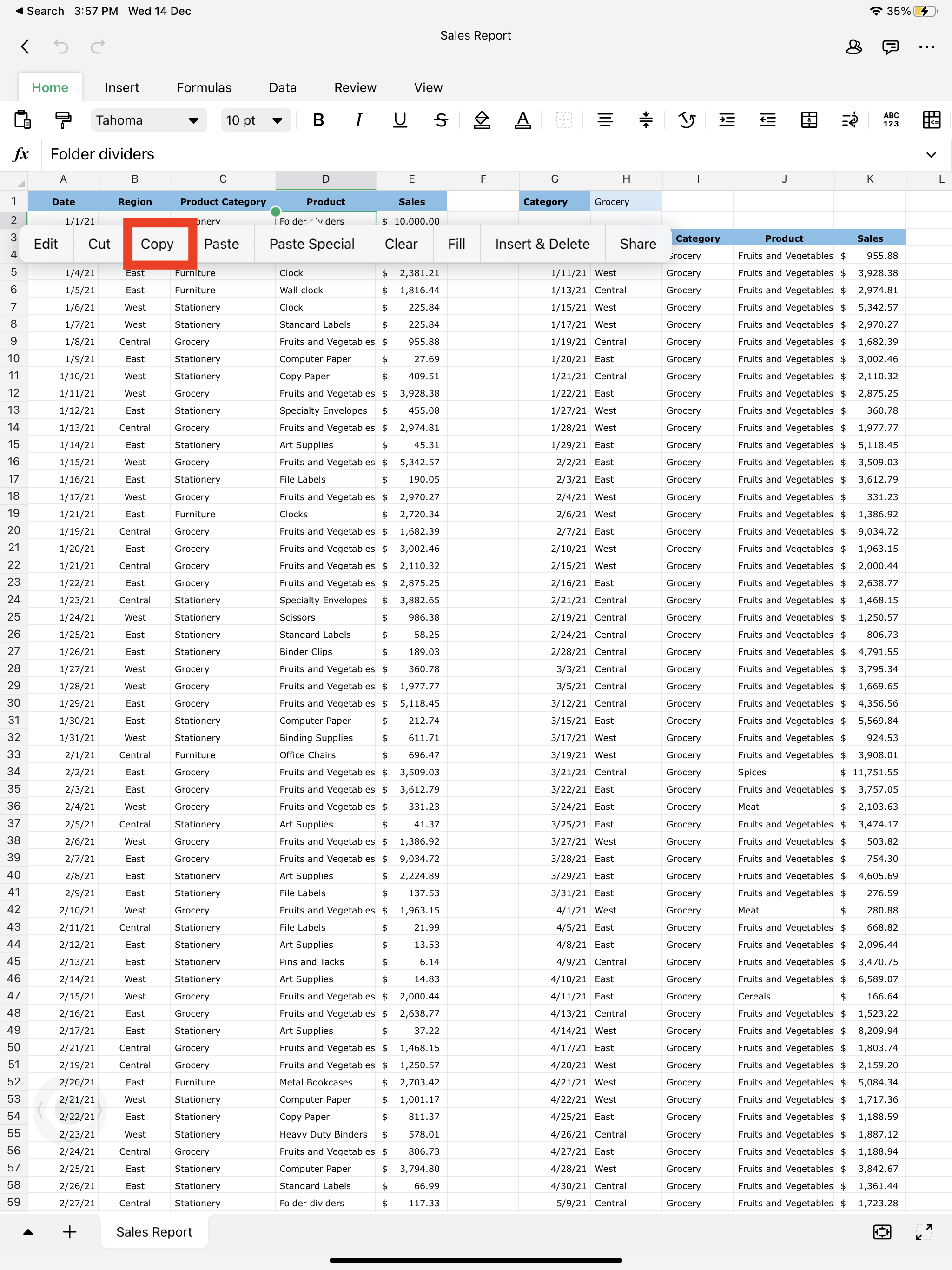Tap the merge cells icon
The image size is (952, 1270).
[x=808, y=120]
